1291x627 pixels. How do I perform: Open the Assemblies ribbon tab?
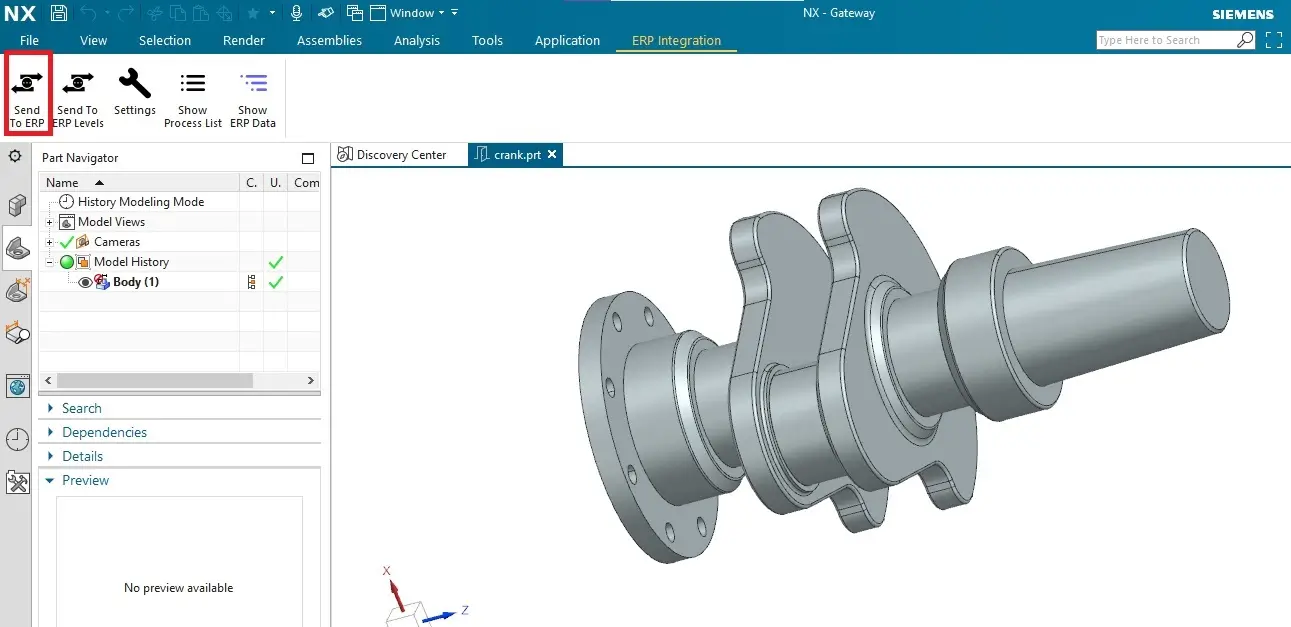coord(329,41)
